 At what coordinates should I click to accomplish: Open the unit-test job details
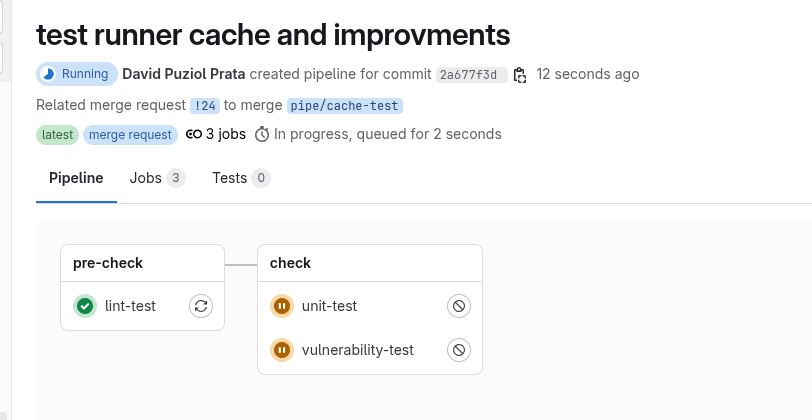click(x=329, y=306)
